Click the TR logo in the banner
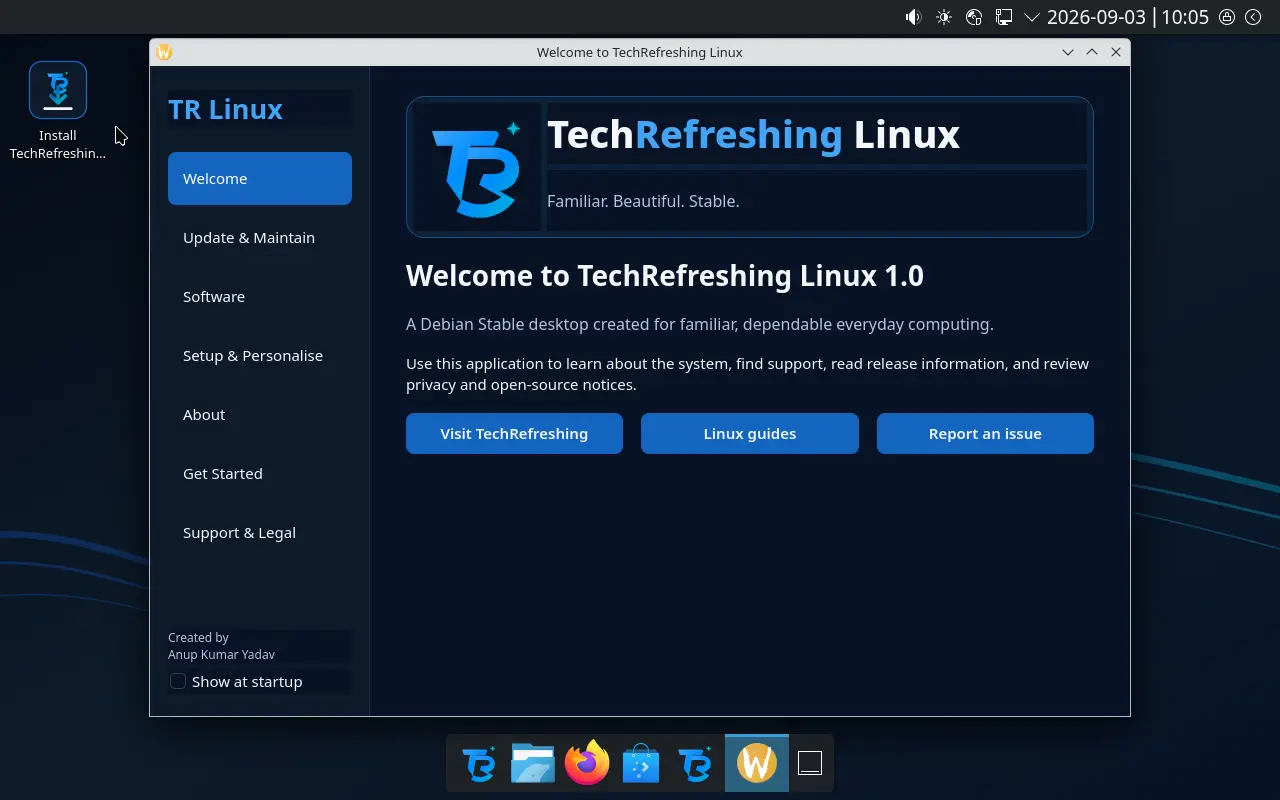The image size is (1280, 800). [477, 167]
